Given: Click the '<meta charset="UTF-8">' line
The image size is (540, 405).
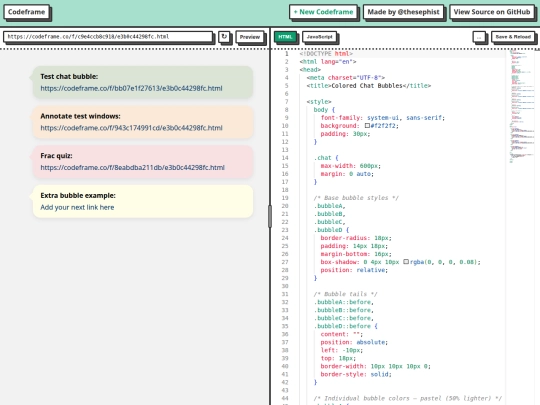Looking at the screenshot, I should pos(346,78).
